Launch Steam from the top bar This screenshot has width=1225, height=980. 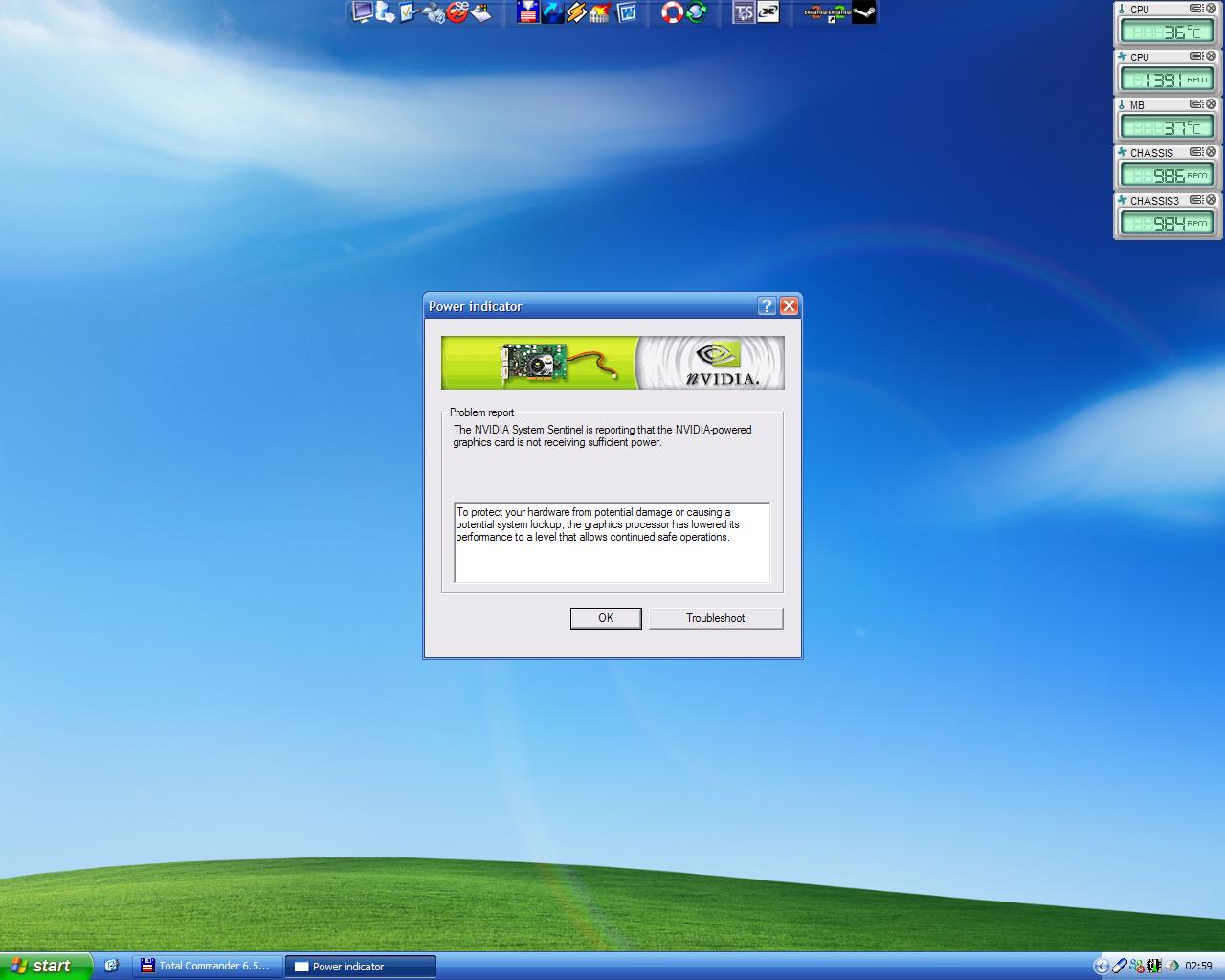863,11
